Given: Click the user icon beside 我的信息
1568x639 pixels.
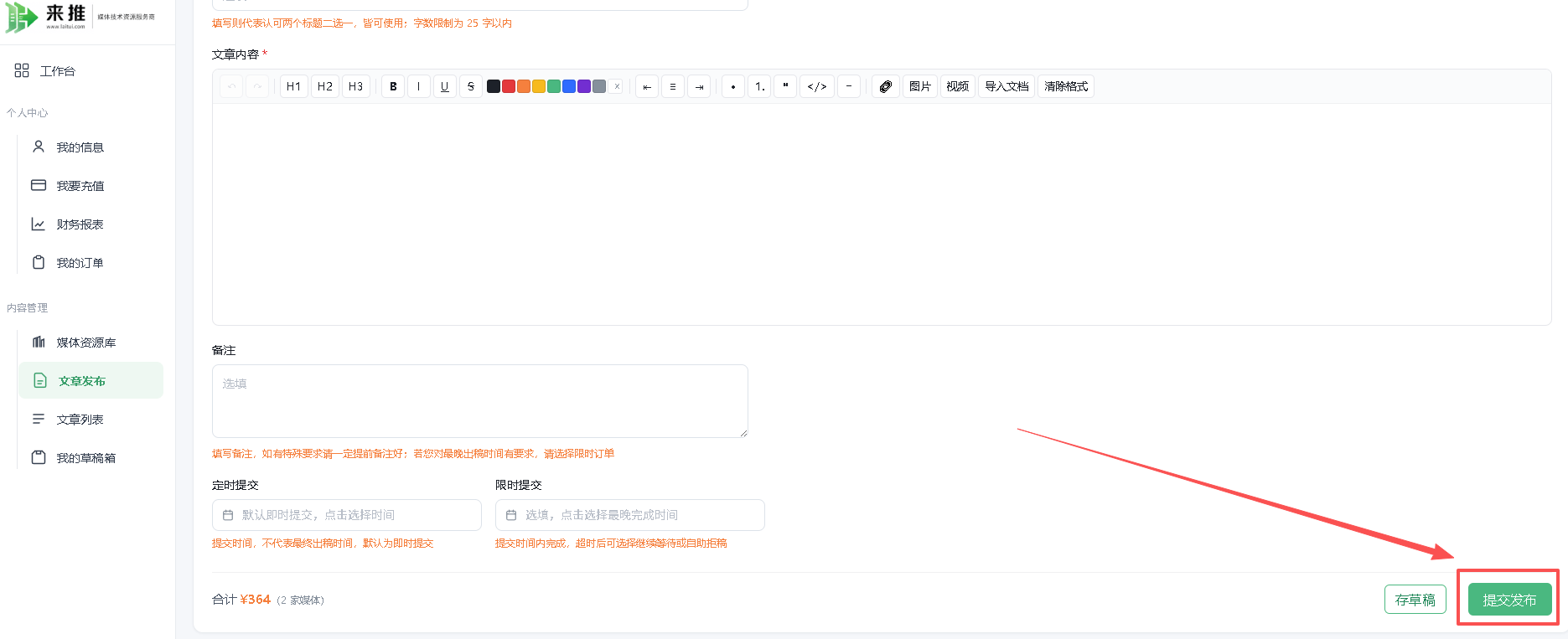Looking at the screenshot, I should click(39, 147).
